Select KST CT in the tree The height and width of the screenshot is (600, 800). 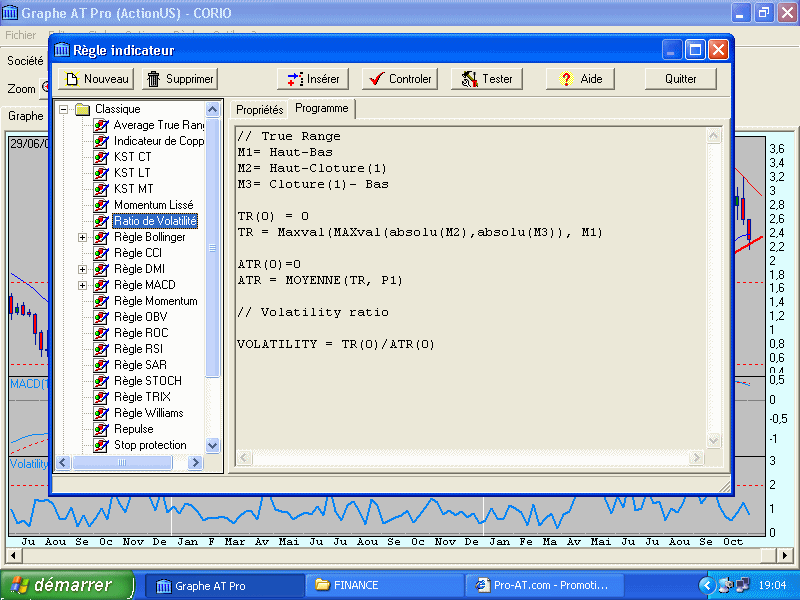(x=133, y=157)
